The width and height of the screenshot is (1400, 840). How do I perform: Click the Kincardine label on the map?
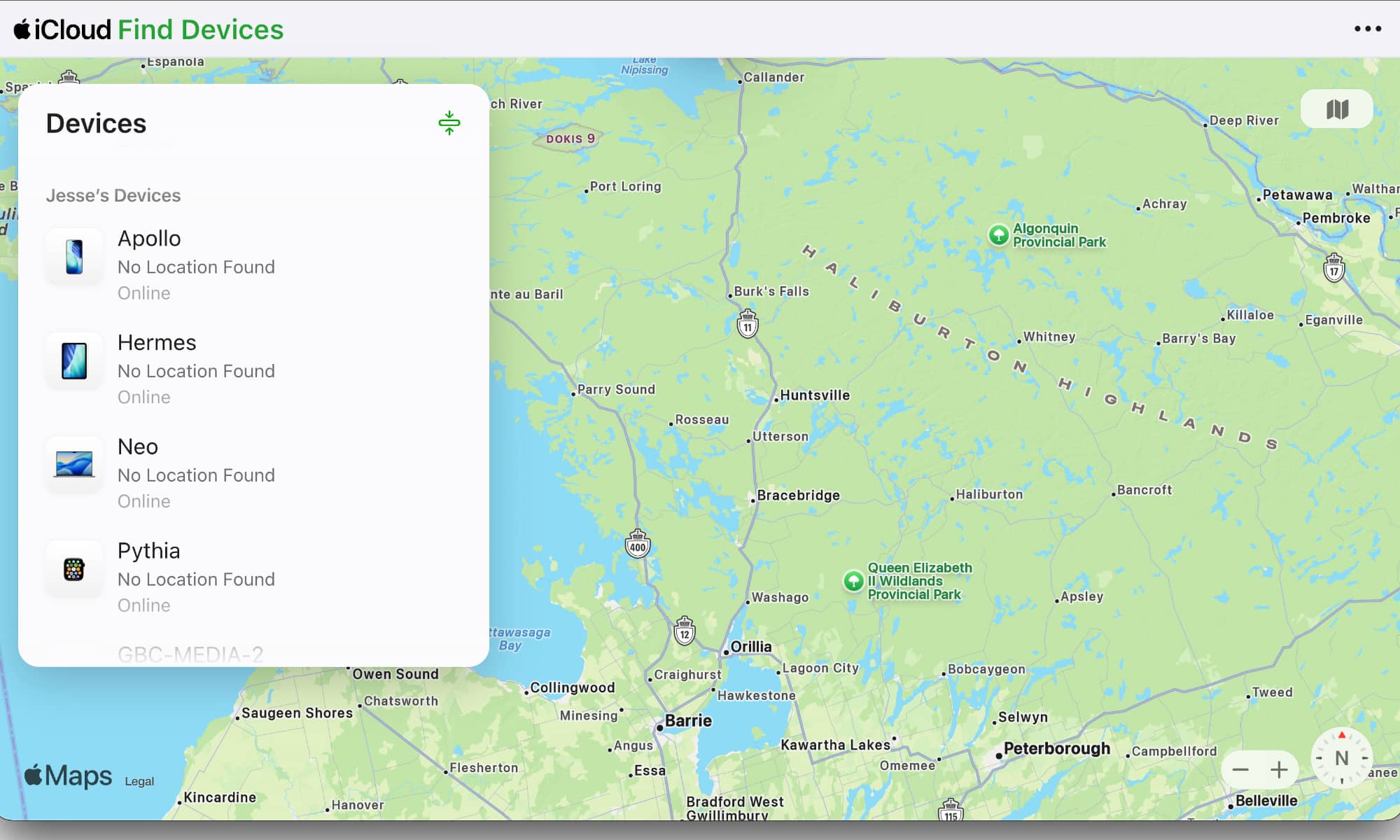[220, 797]
